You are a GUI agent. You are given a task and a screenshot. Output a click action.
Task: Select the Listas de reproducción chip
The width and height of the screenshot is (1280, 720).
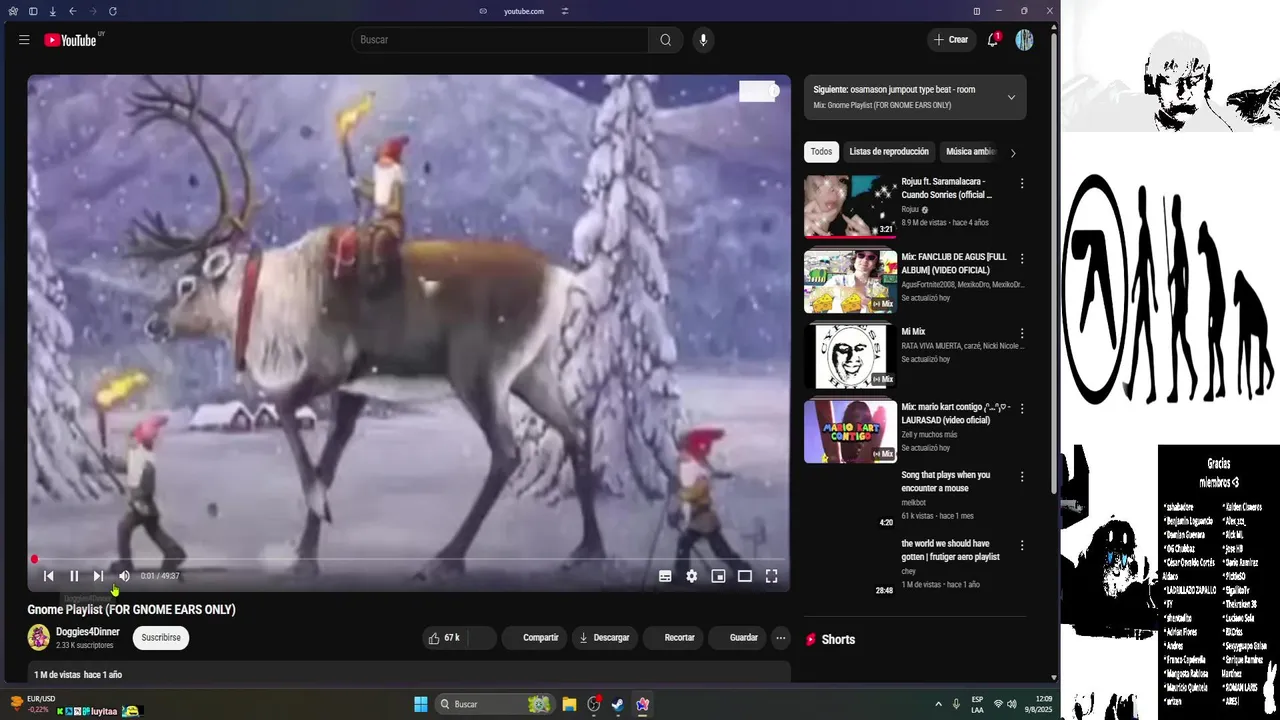coord(889,152)
